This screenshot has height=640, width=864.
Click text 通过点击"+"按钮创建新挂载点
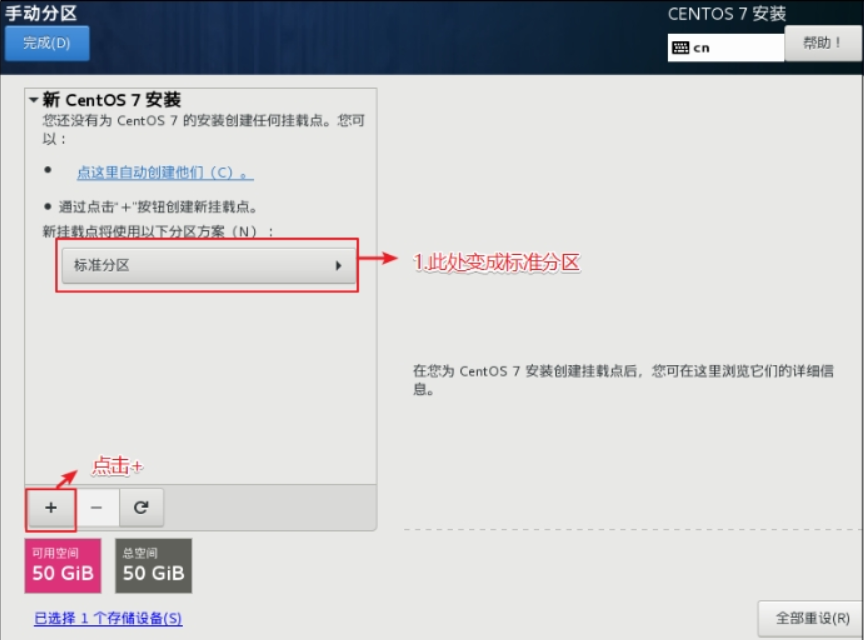point(158,207)
